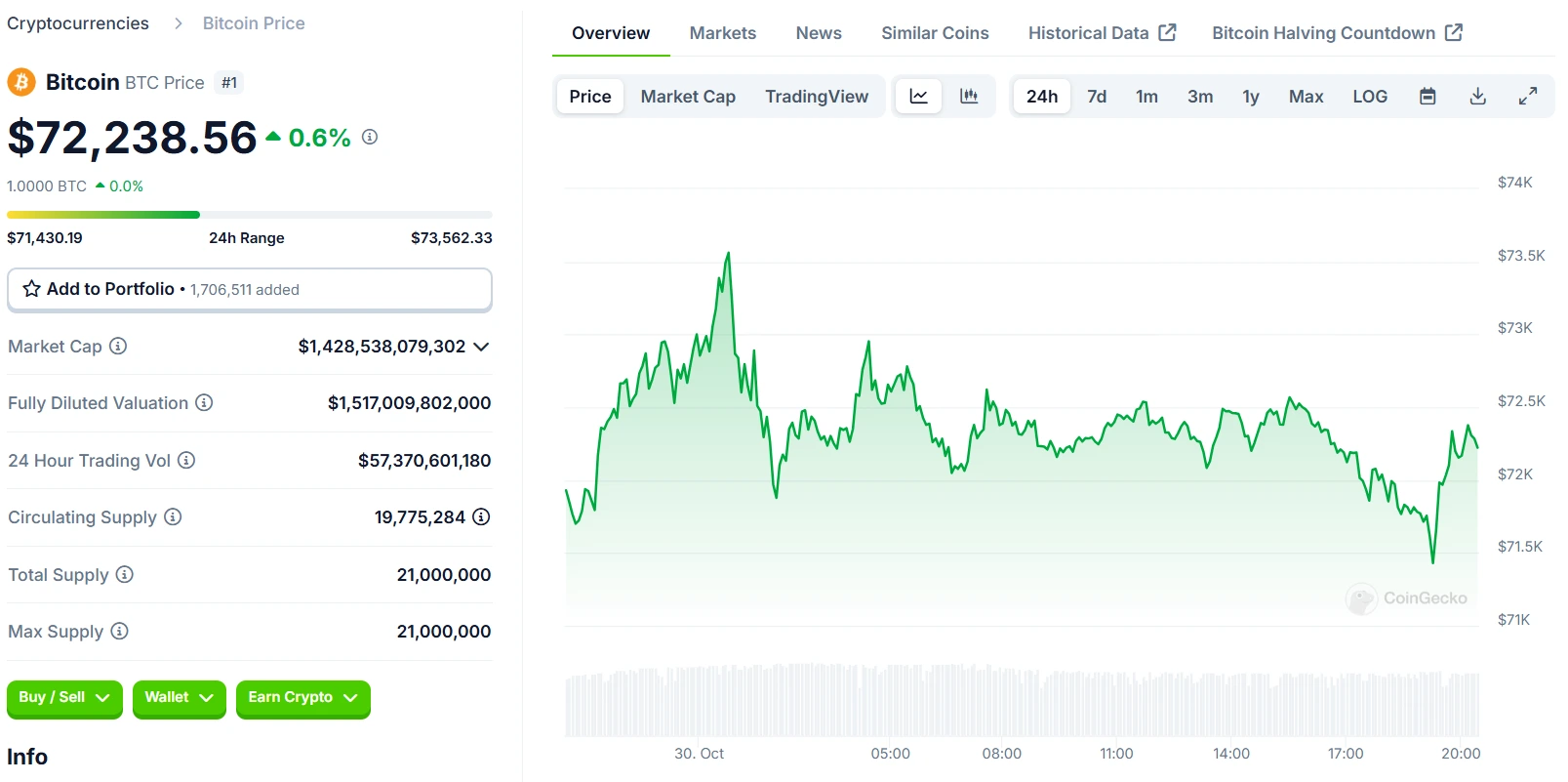The image size is (1568, 782).
Task: Switch chart to TradingView mode
Action: tap(817, 96)
